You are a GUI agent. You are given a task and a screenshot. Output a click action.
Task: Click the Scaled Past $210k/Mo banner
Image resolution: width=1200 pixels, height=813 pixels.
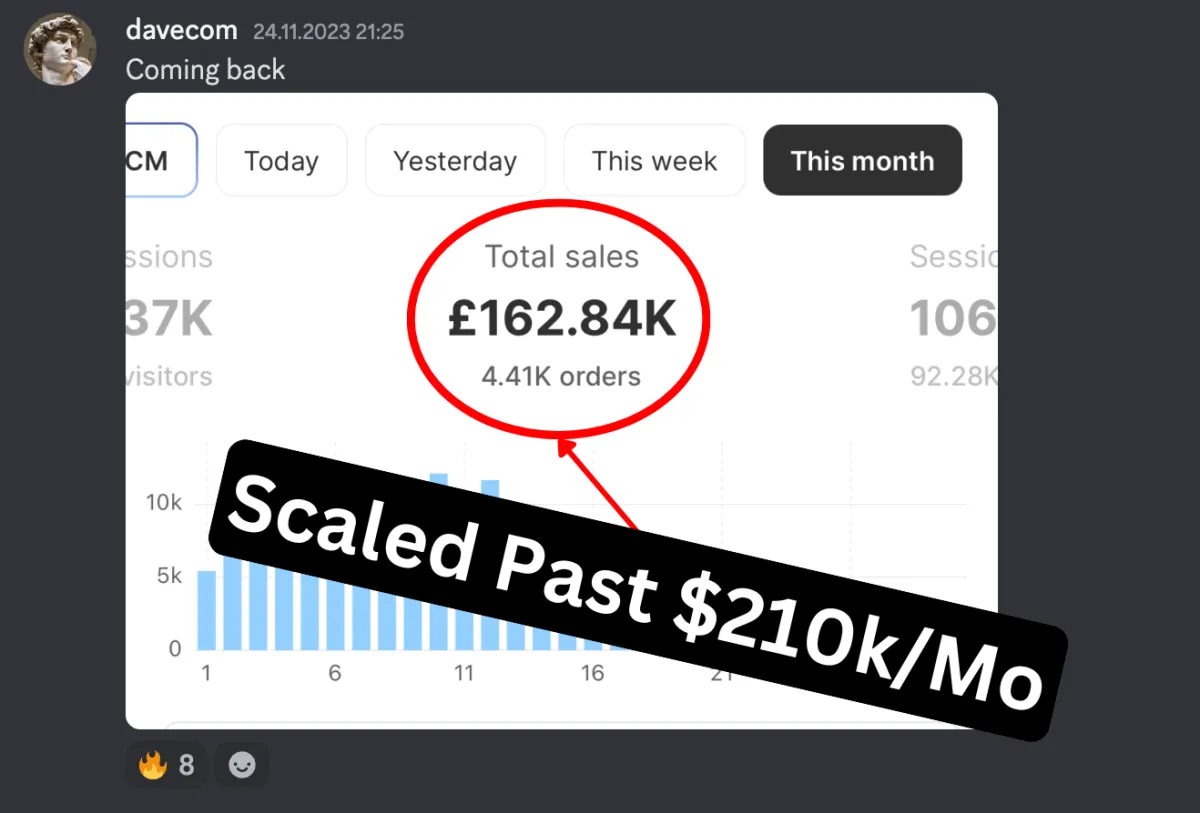638,590
